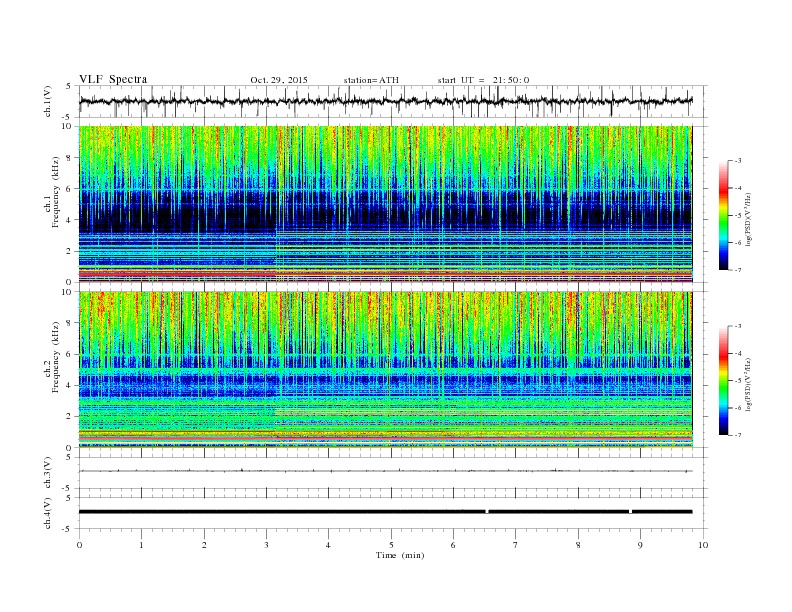792x612 pixels.
Task: Click the "1" minute tick label
Action: pyautogui.click(x=141, y=545)
